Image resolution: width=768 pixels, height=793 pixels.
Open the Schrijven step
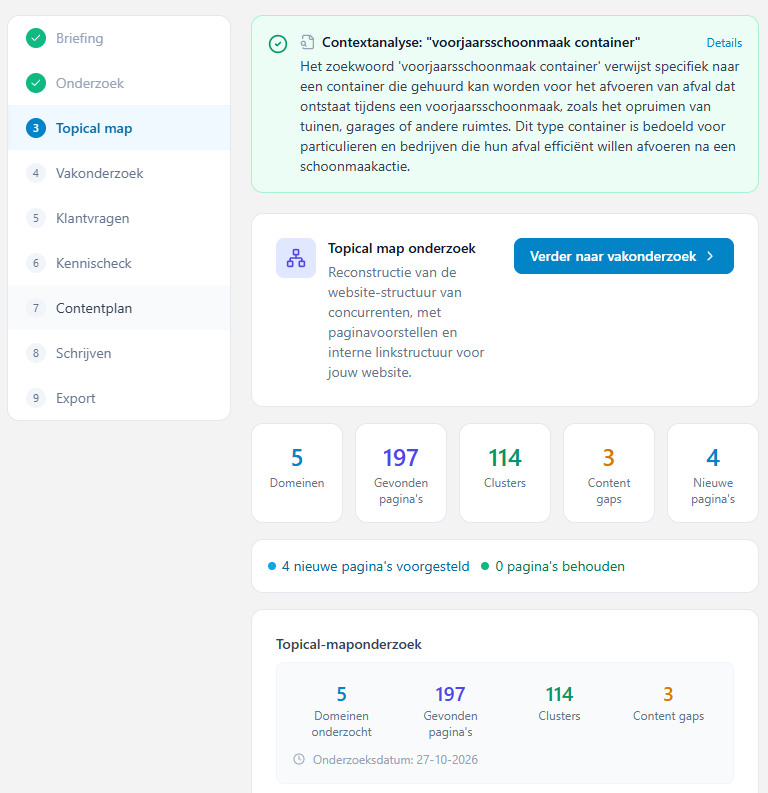(x=119, y=353)
